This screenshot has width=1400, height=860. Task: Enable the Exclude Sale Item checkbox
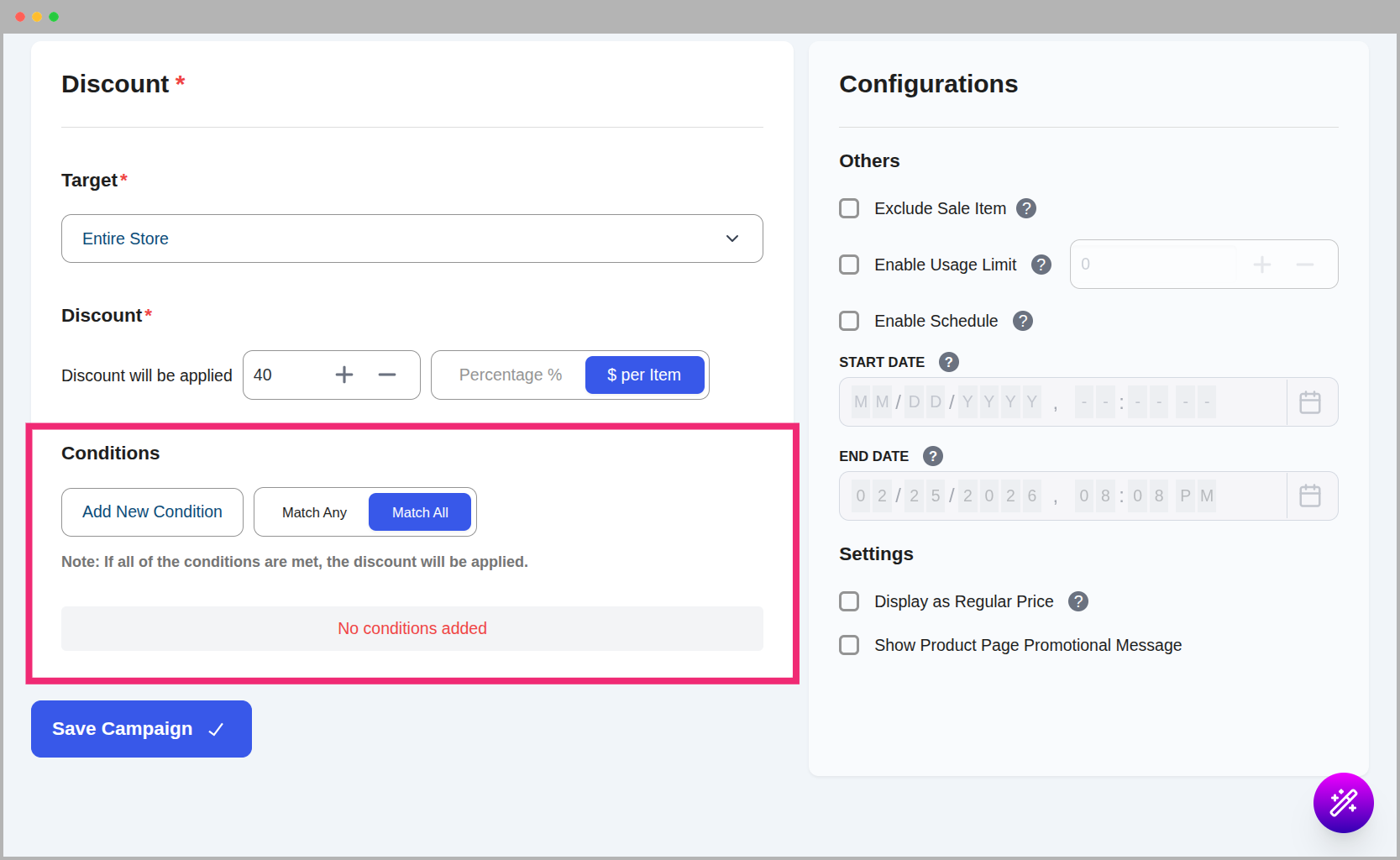point(849,208)
